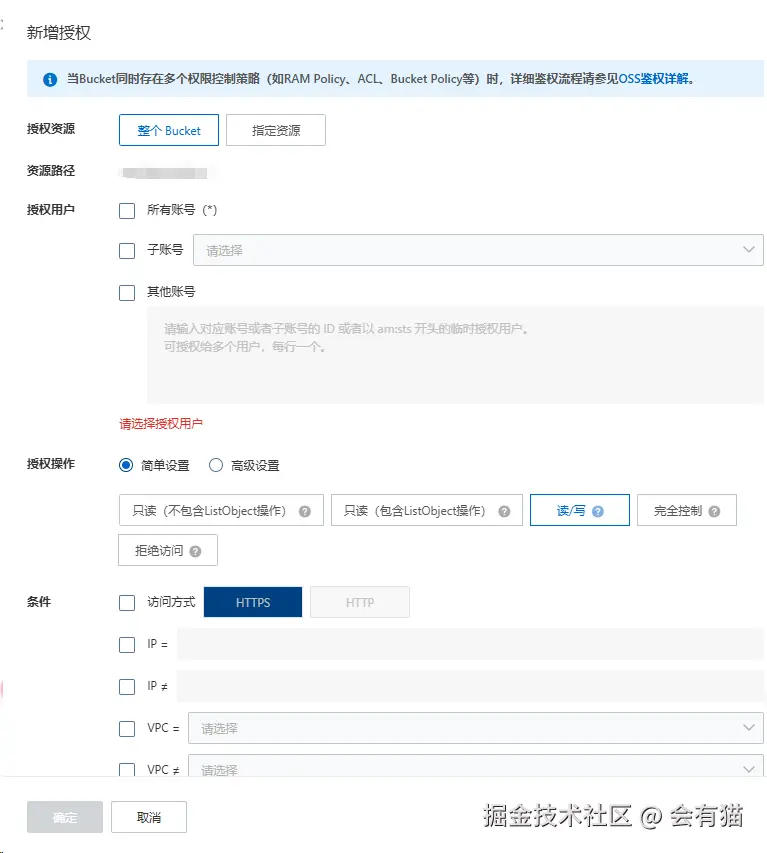The width and height of the screenshot is (767, 853).
Task: Enable the 访问方式 condition checkbox
Action: click(x=127, y=603)
